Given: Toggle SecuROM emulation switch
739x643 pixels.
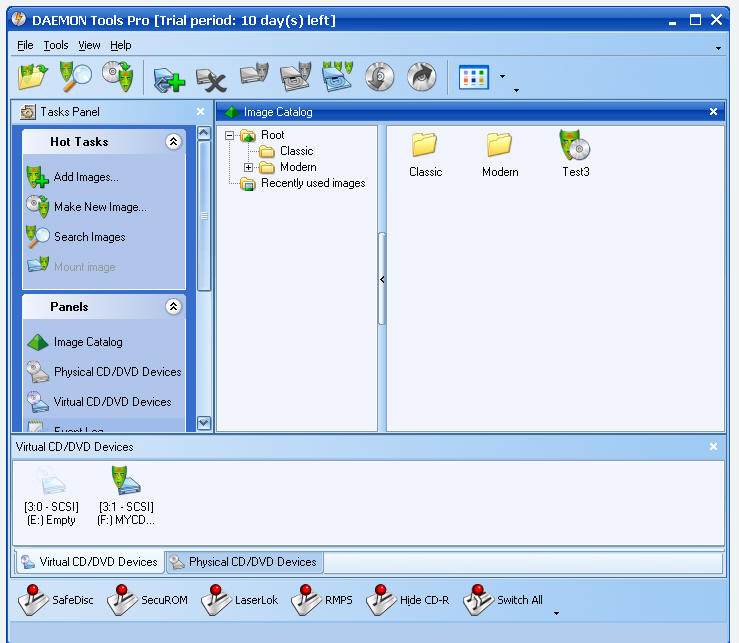Looking at the screenshot, I should click(x=148, y=600).
